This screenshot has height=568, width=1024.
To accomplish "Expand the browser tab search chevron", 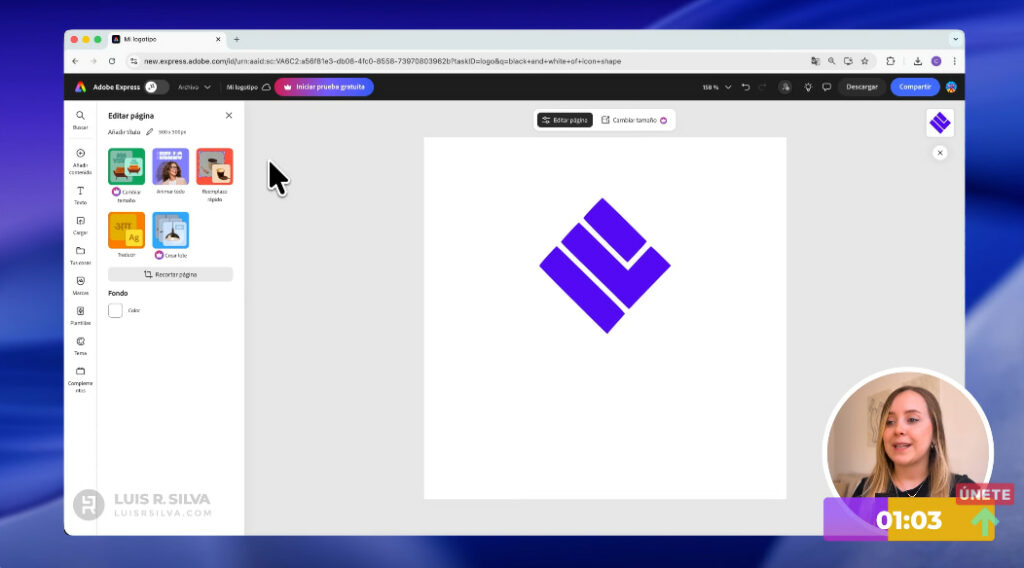I will (x=955, y=39).
